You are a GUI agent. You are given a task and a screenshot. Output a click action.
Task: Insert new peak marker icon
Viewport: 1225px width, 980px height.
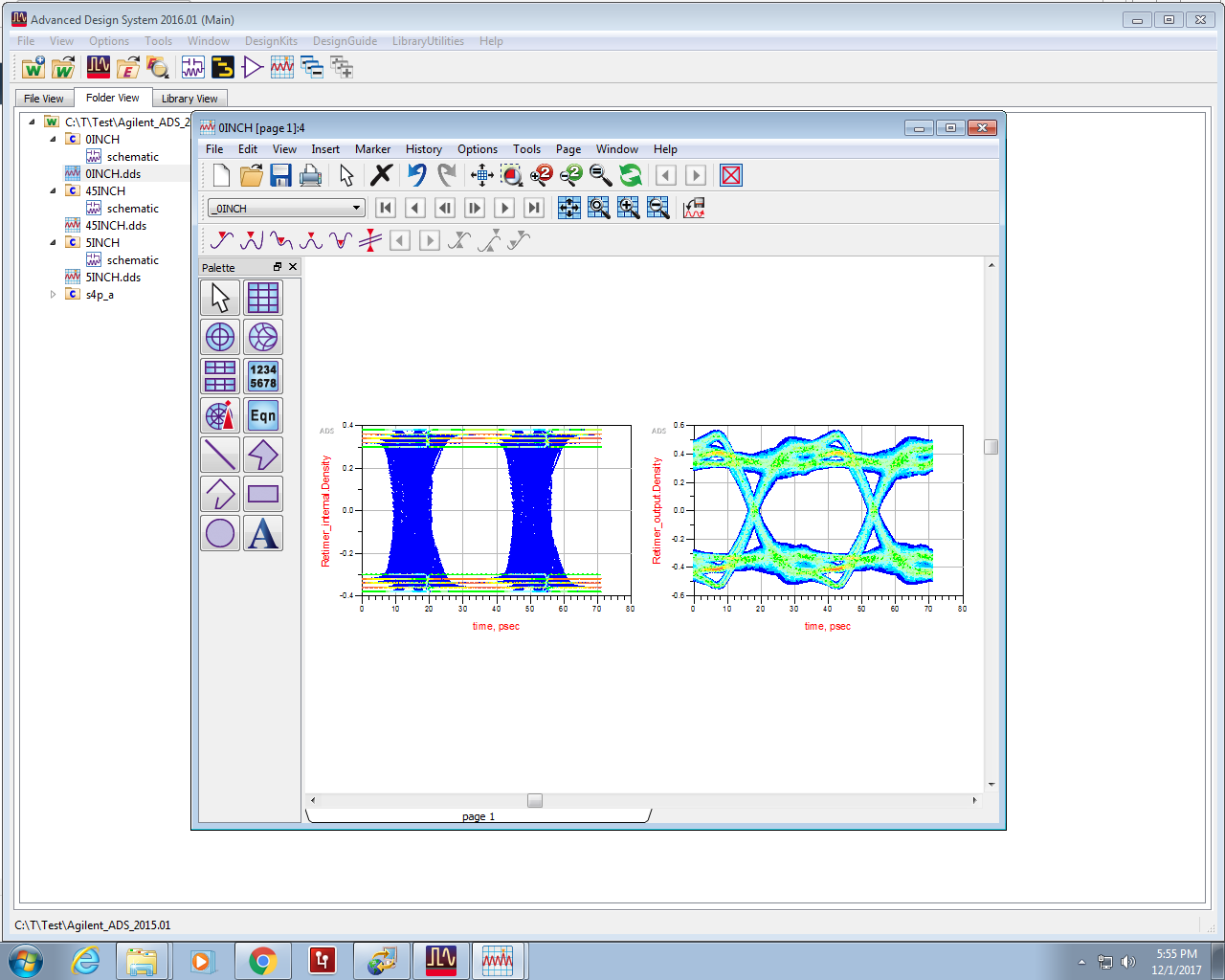pyautogui.click(x=252, y=240)
